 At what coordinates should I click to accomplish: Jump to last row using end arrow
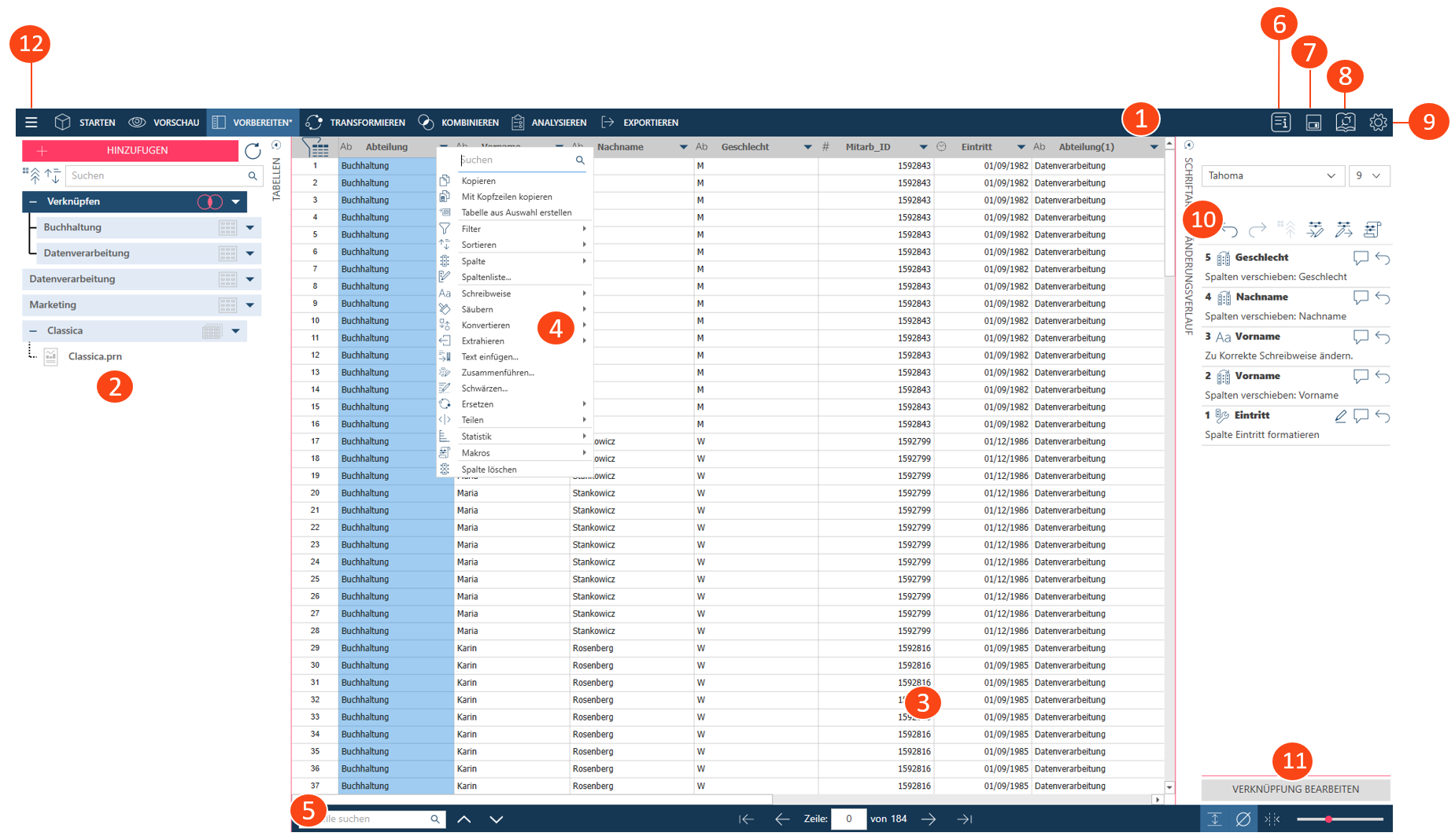pos(965,820)
